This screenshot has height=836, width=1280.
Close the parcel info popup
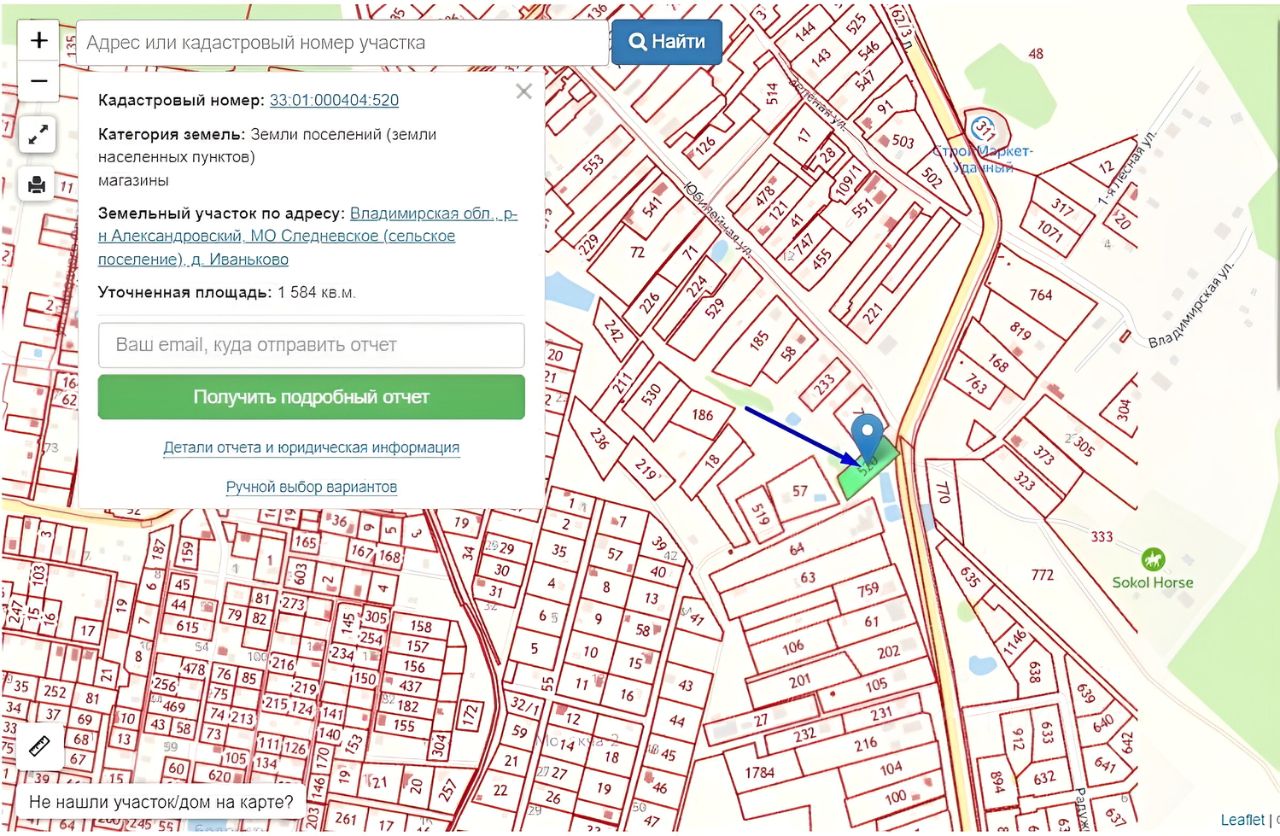tap(523, 92)
